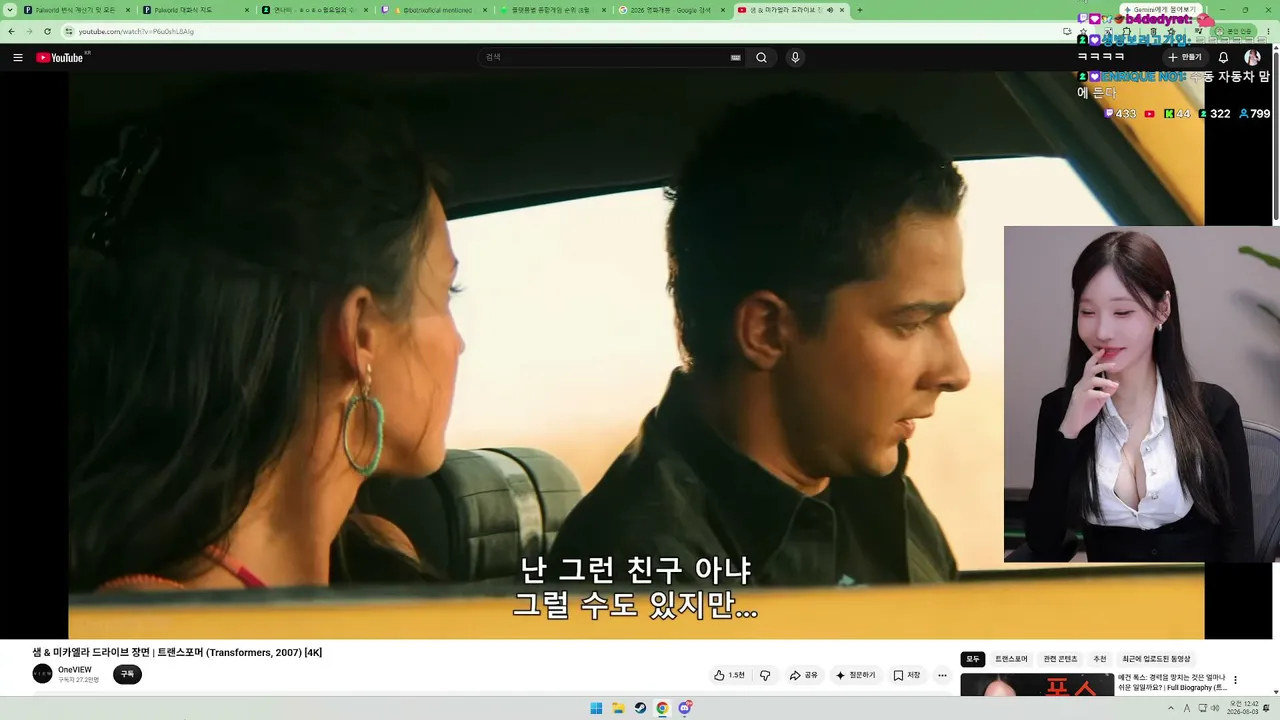Like the video with thumbs-up button
This screenshot has width=1280, height=720.
(x=729, y=675)
